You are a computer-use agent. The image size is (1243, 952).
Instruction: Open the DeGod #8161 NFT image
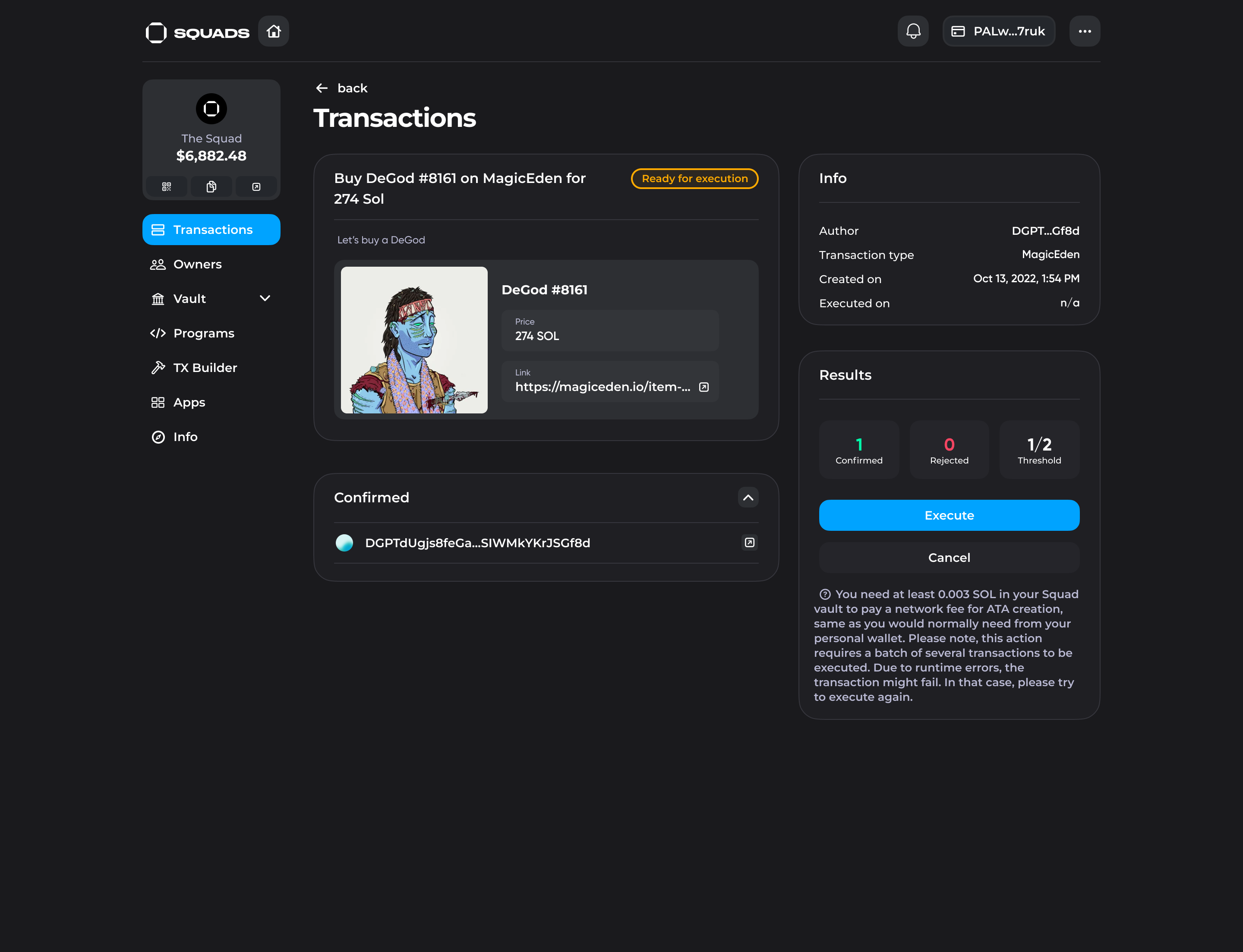click(414, 340)
